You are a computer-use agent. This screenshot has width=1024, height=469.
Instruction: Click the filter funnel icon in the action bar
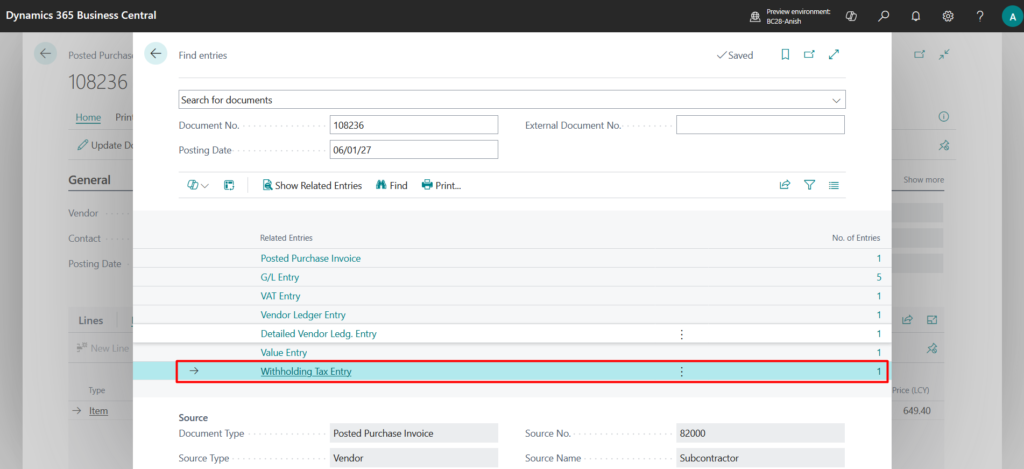809,185
